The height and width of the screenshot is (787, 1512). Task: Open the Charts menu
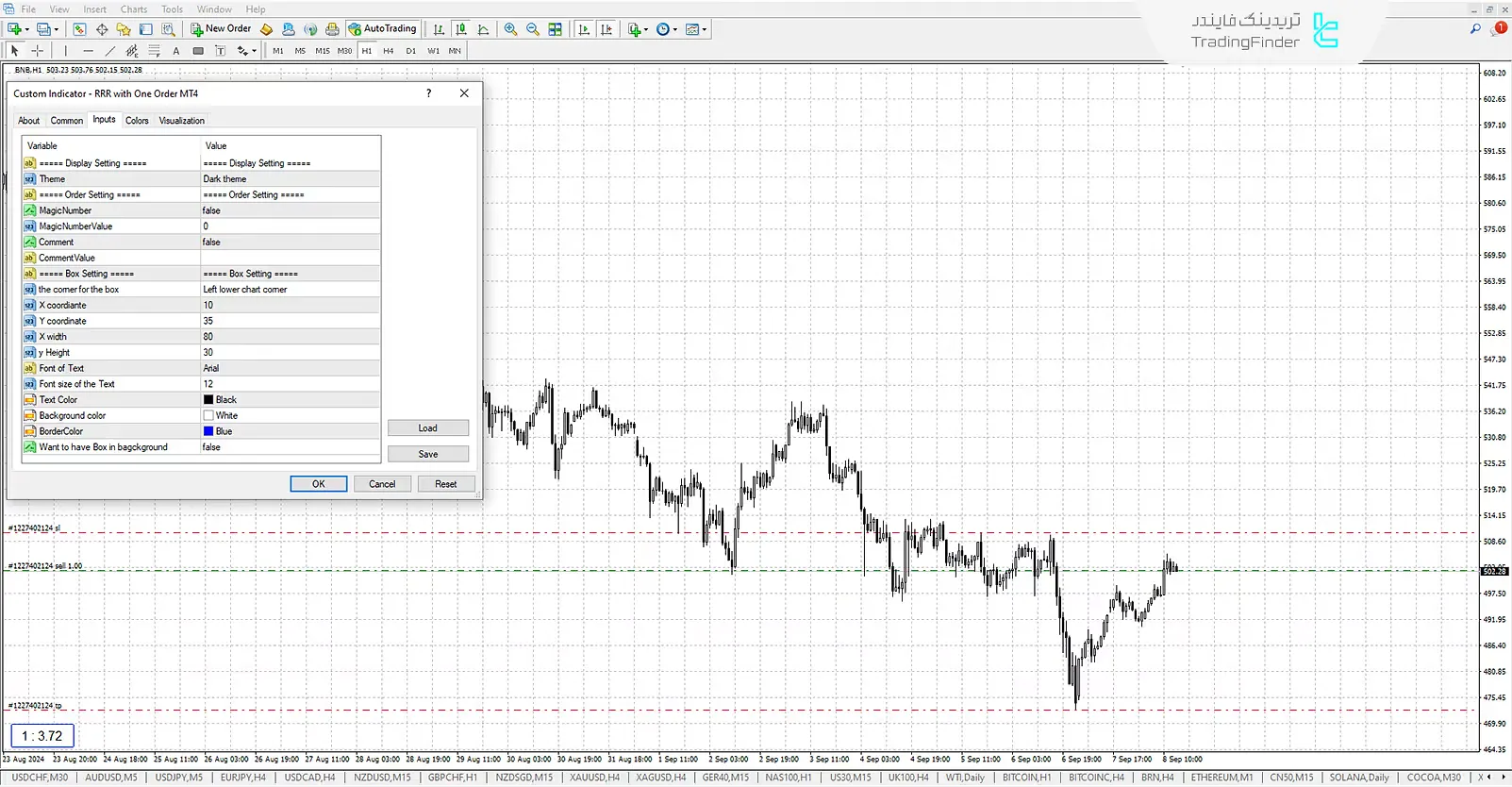134,9
